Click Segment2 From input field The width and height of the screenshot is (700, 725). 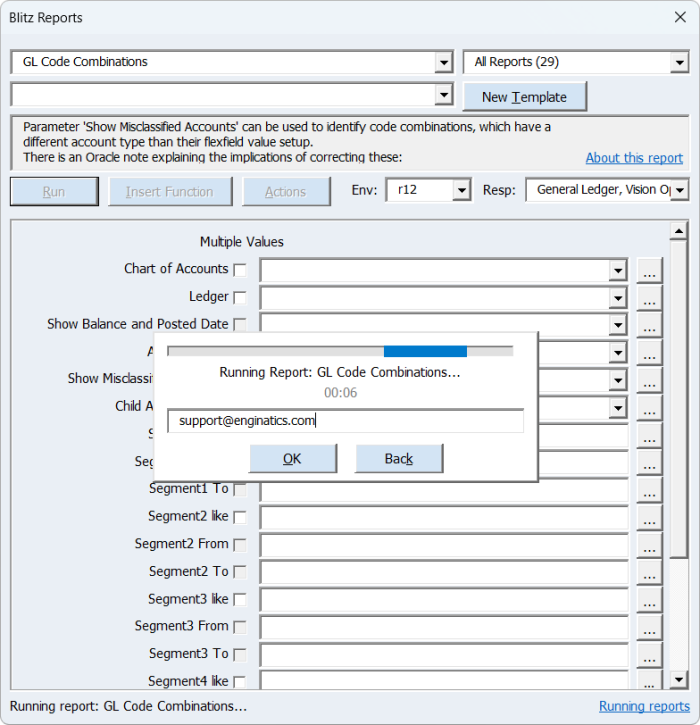[444, 545]
